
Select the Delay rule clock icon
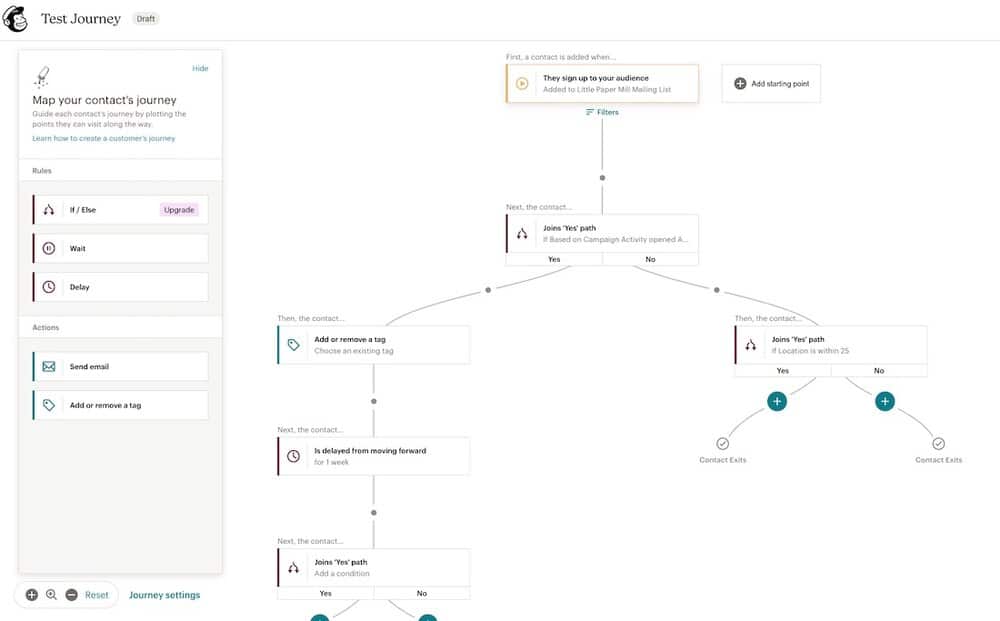coord(48,287)
